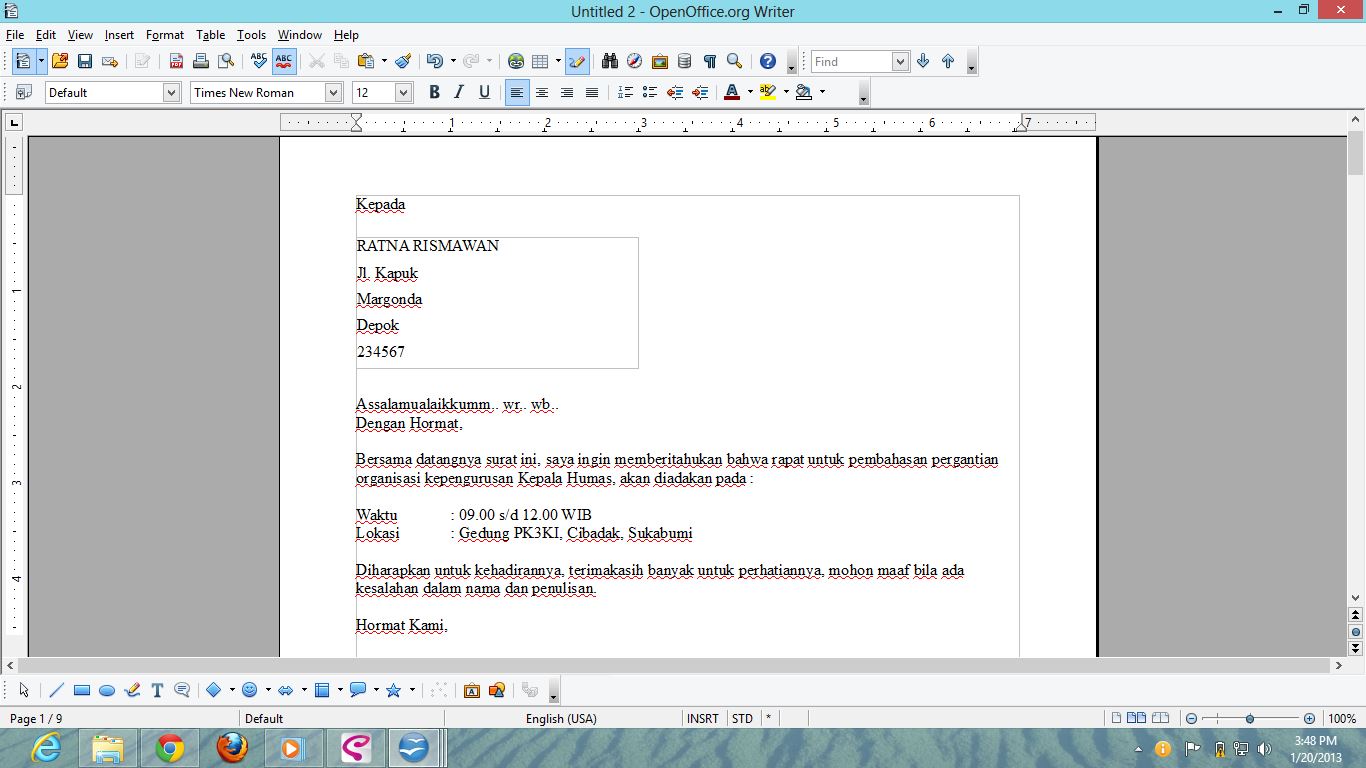Open Find & Replace
The image size is (1366, 768).
[x=609, y=61]
